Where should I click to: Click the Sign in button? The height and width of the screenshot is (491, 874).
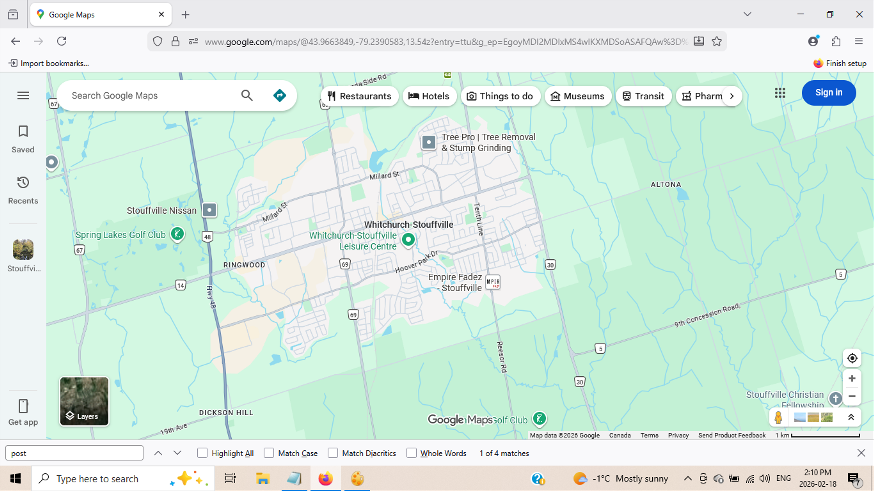(828, 93)
